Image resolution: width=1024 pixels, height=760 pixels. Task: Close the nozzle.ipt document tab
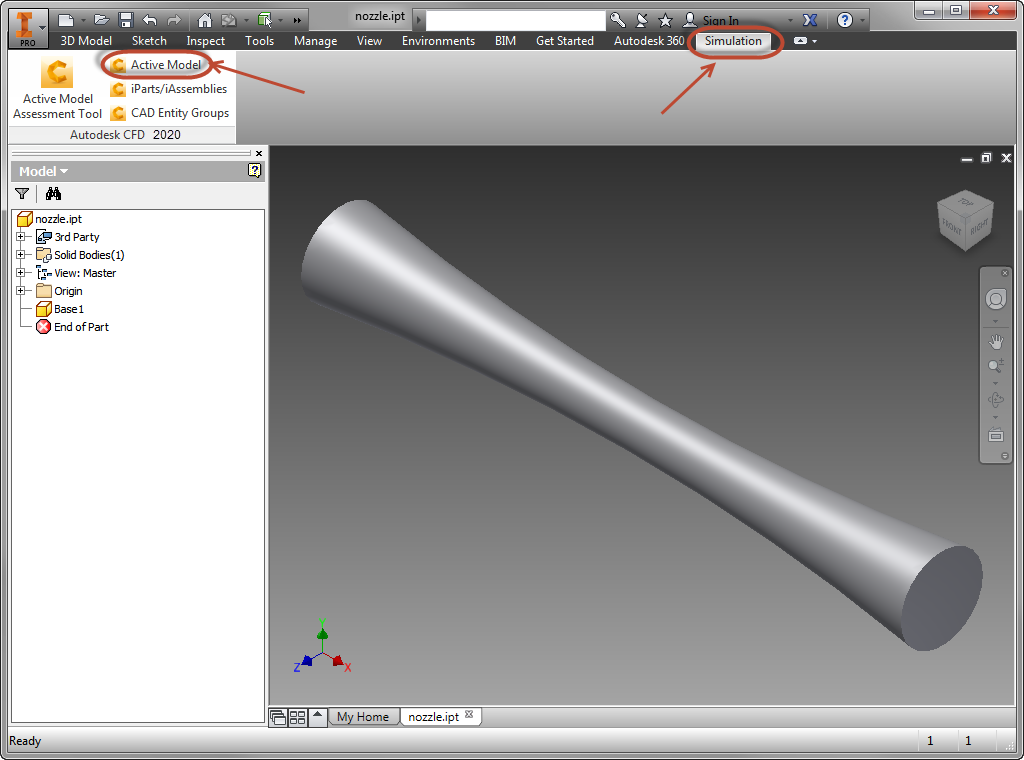pos(469,714)
